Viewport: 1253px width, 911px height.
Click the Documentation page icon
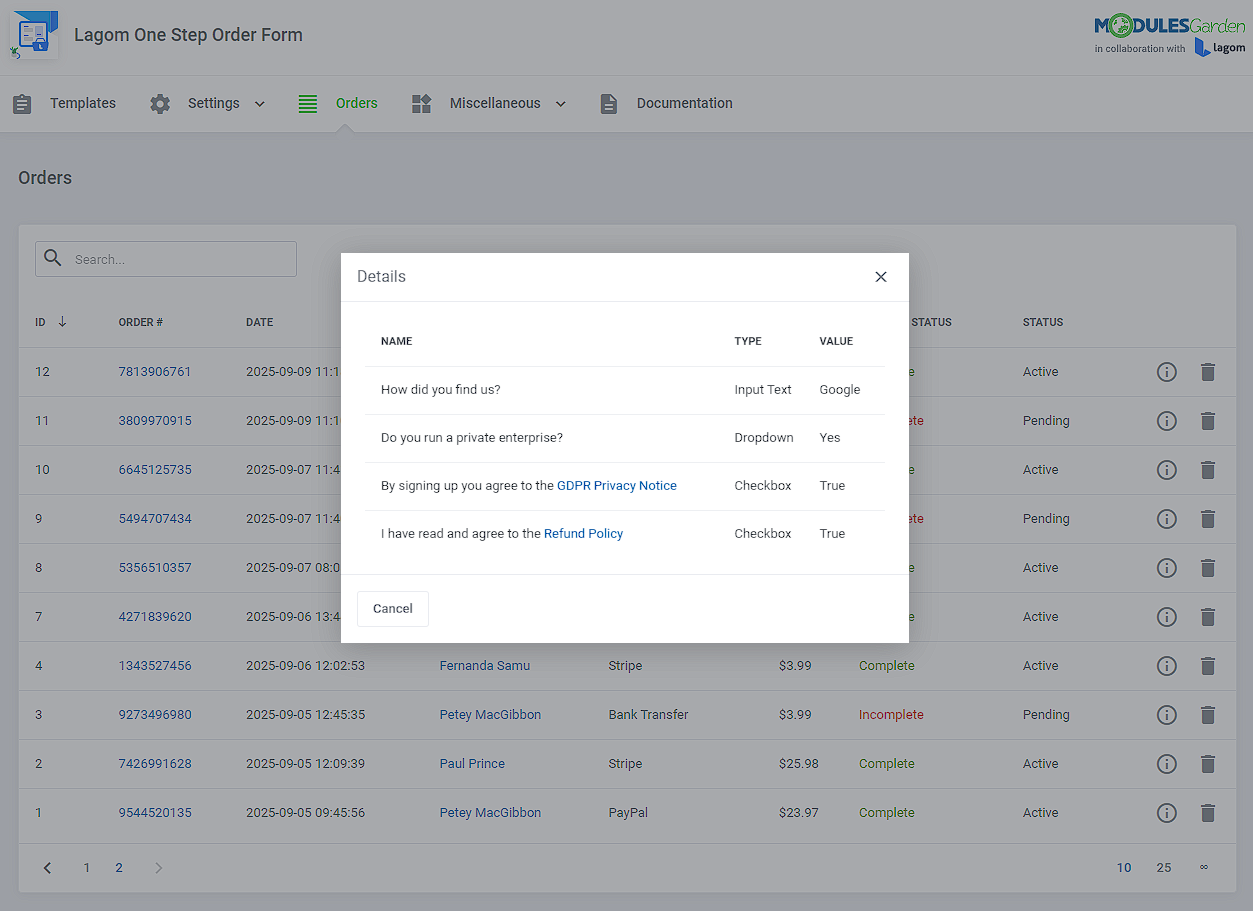[x=609, y=103]
